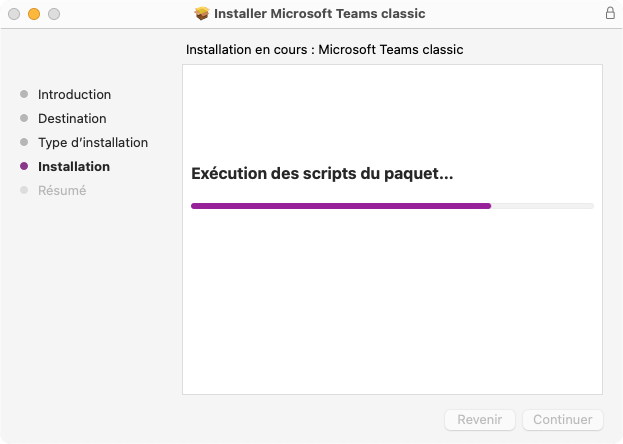The height and width of the screenshot is (444, 623).
Task: Click the purple Installation step bullet
Action: (24, 166)
